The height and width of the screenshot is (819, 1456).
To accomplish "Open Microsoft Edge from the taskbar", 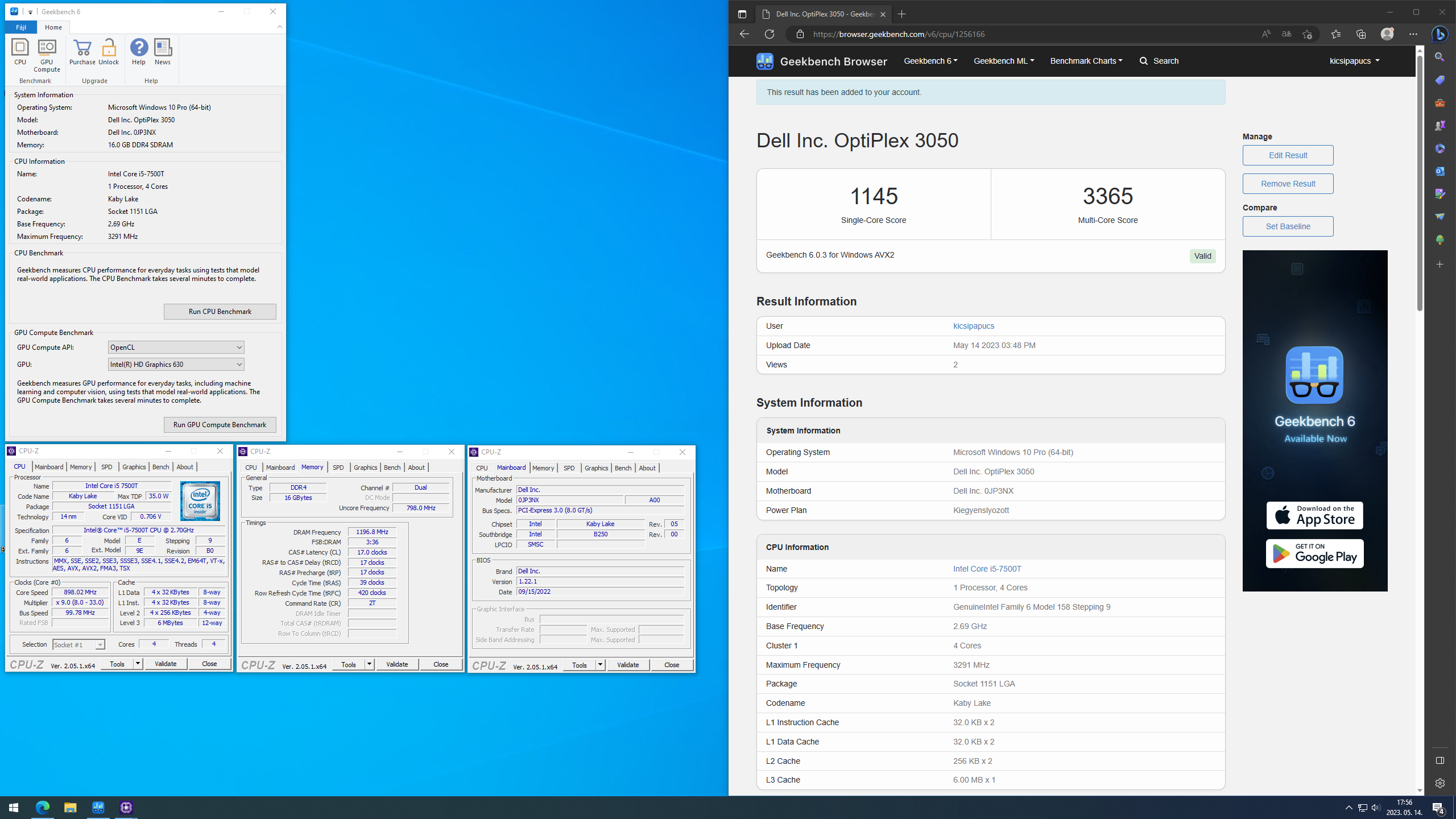I will pyautogui.click(x=43, y=807).
